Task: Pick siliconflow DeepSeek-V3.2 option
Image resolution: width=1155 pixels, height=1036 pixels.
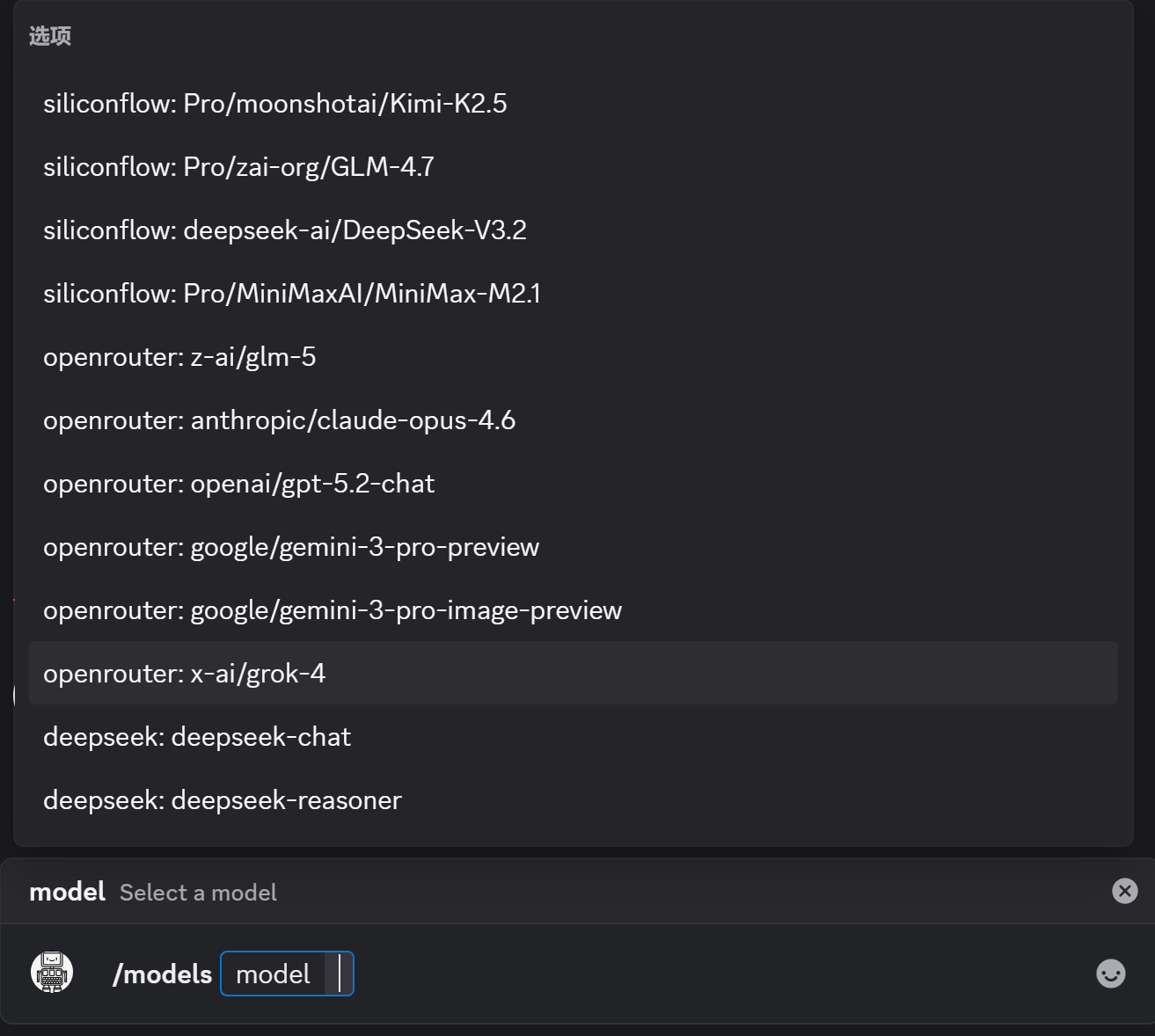Action: (284, 230)
